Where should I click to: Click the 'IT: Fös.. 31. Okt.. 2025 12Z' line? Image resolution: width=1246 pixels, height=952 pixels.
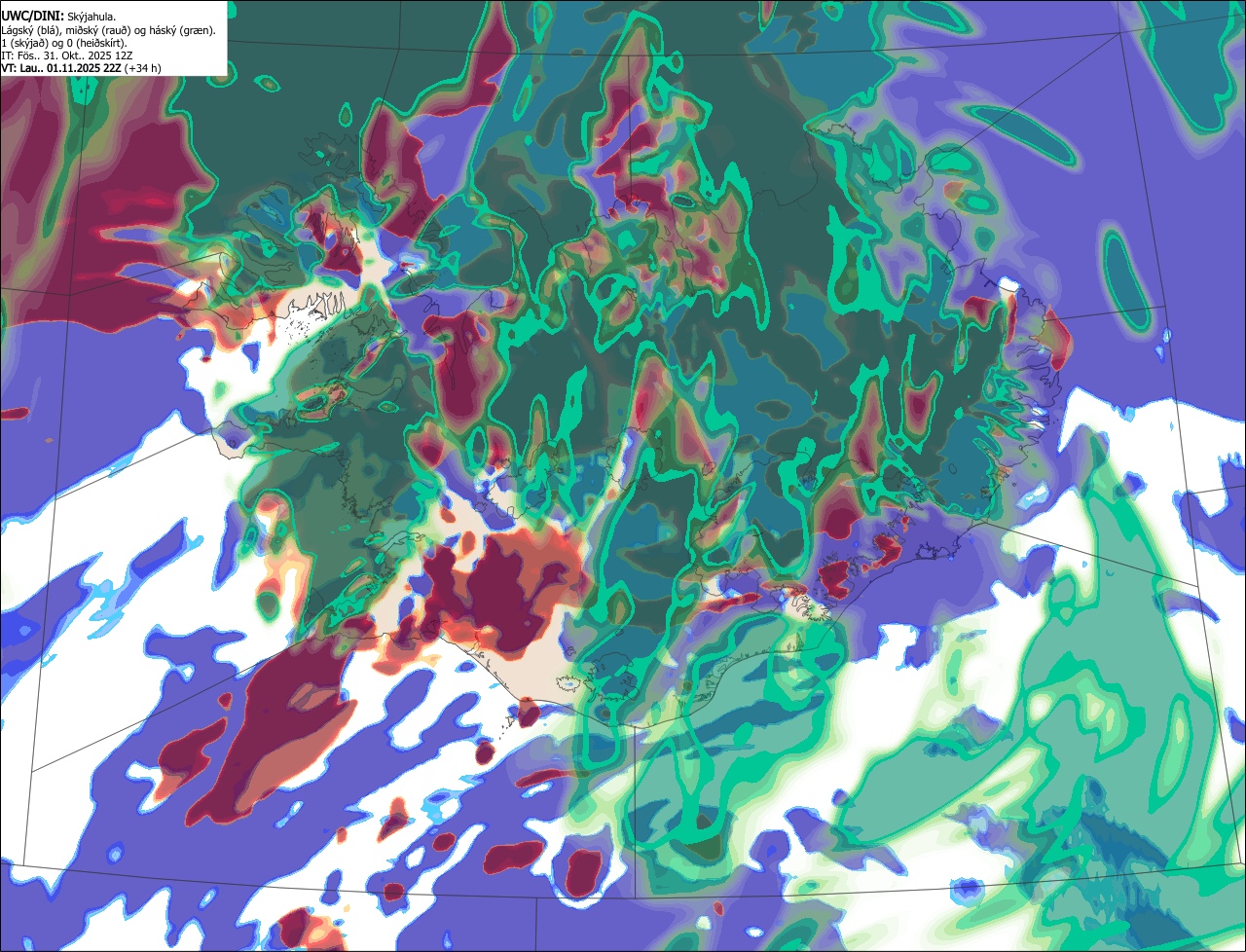pyautogui.click(x=67, y=55)
